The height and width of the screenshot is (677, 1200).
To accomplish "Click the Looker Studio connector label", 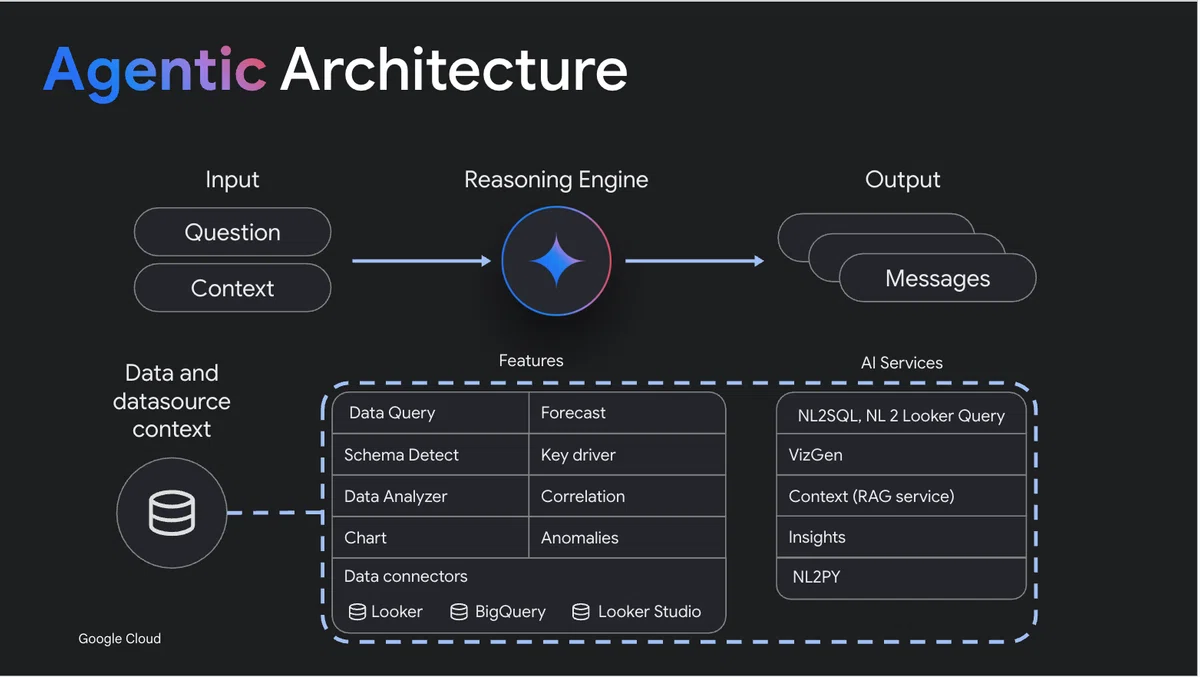I will tap(650, 612).
